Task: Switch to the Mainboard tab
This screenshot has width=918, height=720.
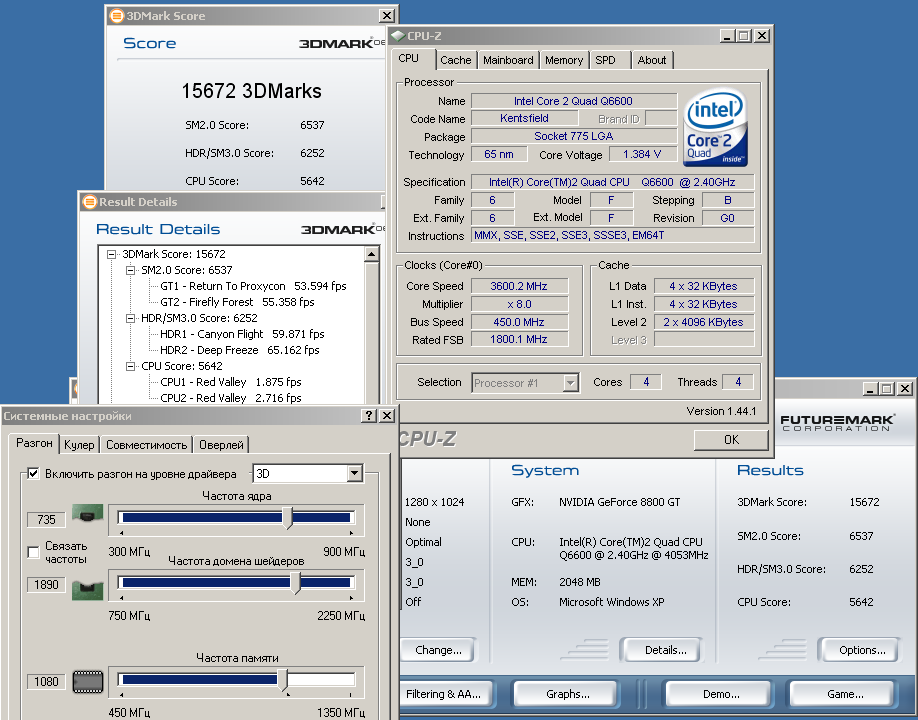Action: [508, 60]
